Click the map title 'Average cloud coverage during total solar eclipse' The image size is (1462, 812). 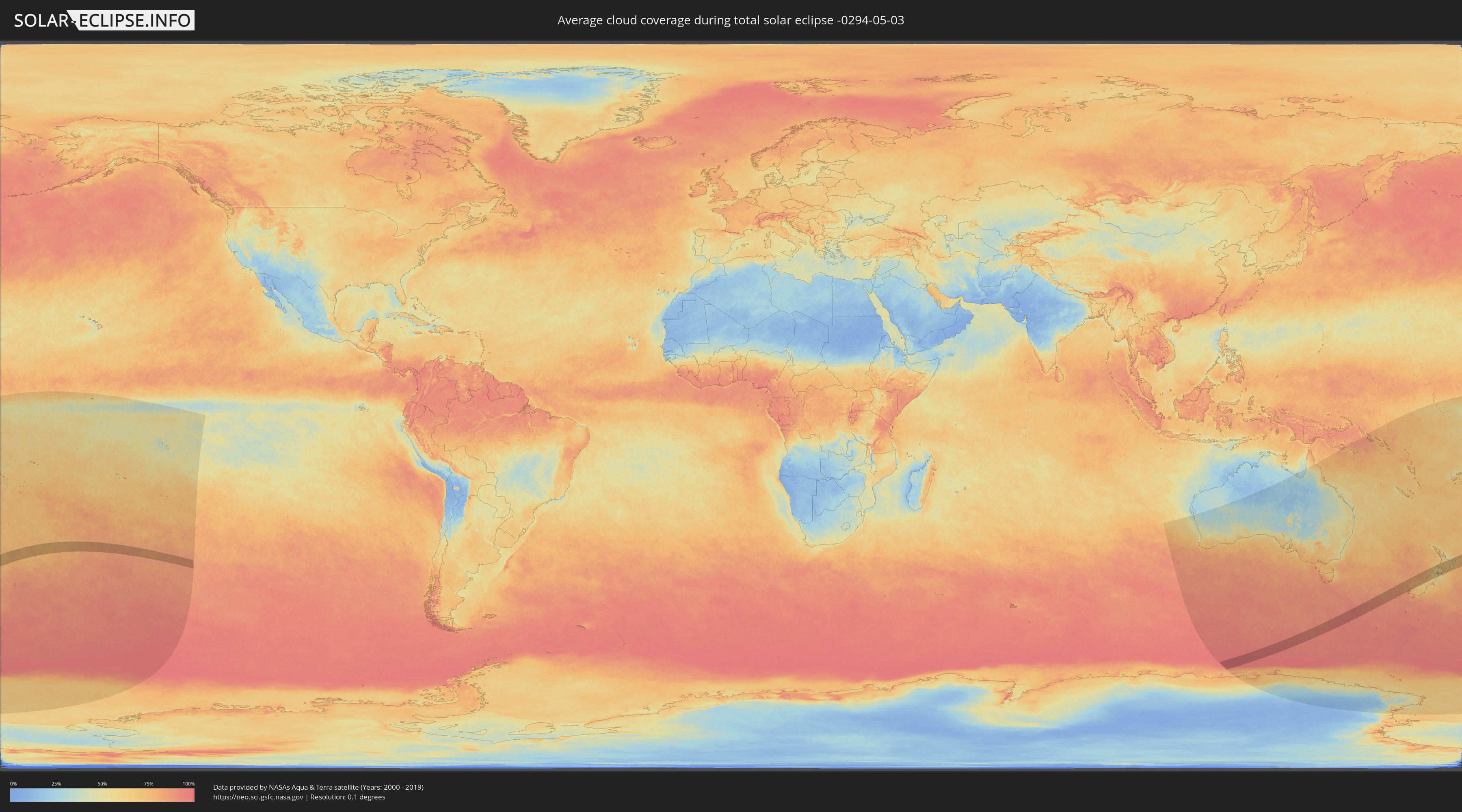pyautogui.click(x=695, y=20)
